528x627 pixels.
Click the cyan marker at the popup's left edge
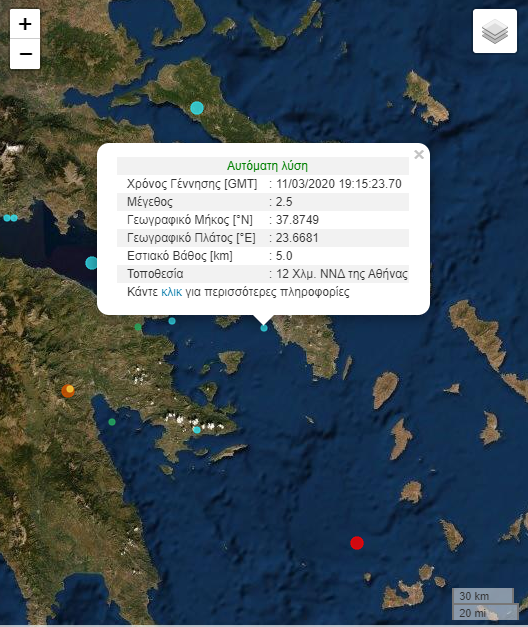tap(92, 263)
